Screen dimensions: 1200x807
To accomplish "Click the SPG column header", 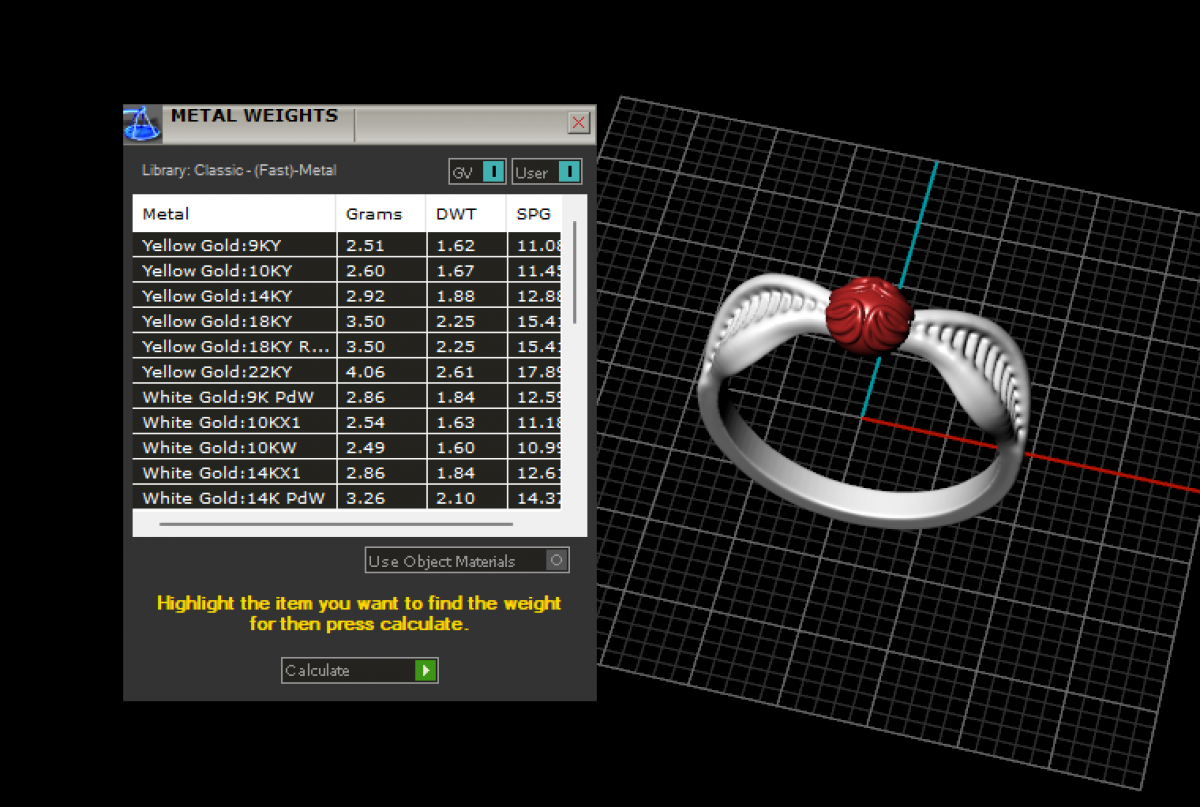I will (x=533, y=214).
